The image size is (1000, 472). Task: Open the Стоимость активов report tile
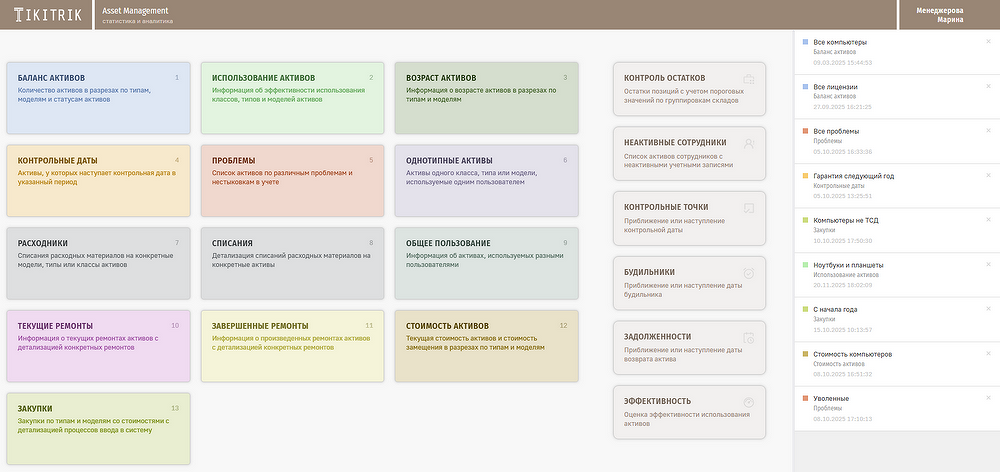(x=486, y=346)
